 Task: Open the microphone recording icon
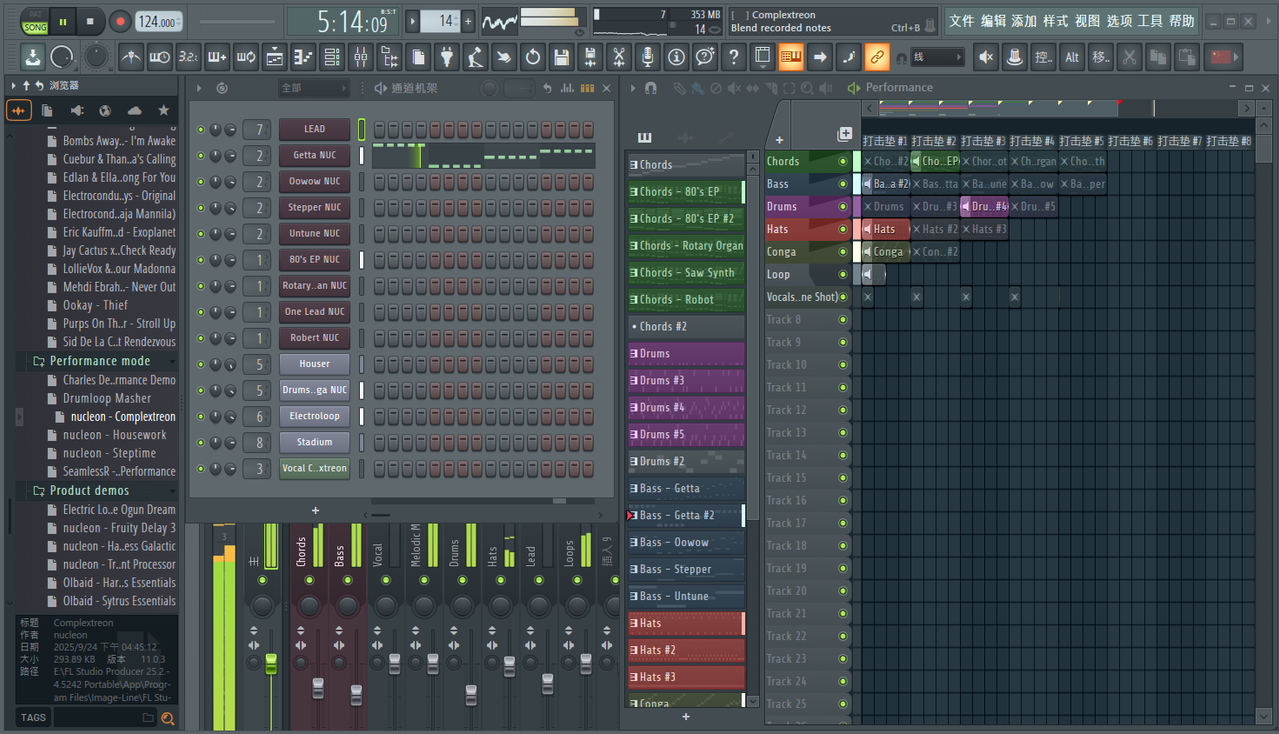click(x=648, y=57)
